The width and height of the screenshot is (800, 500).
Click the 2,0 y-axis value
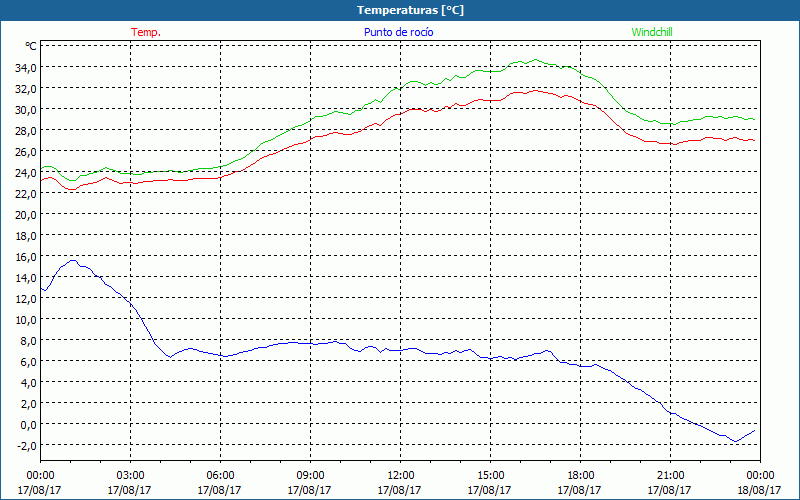click(x=28, y=404)
